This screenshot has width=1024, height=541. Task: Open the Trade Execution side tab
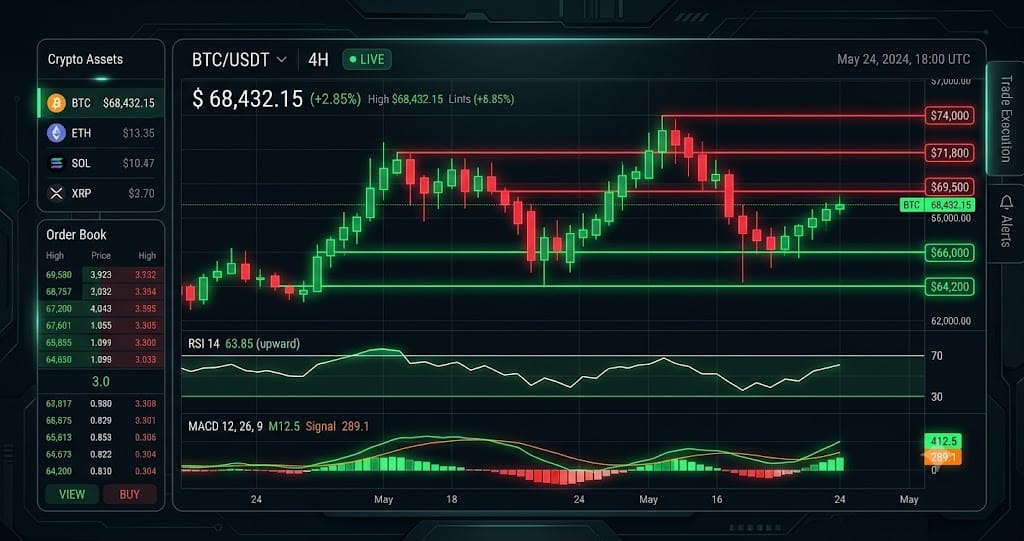click(1004, 118)
